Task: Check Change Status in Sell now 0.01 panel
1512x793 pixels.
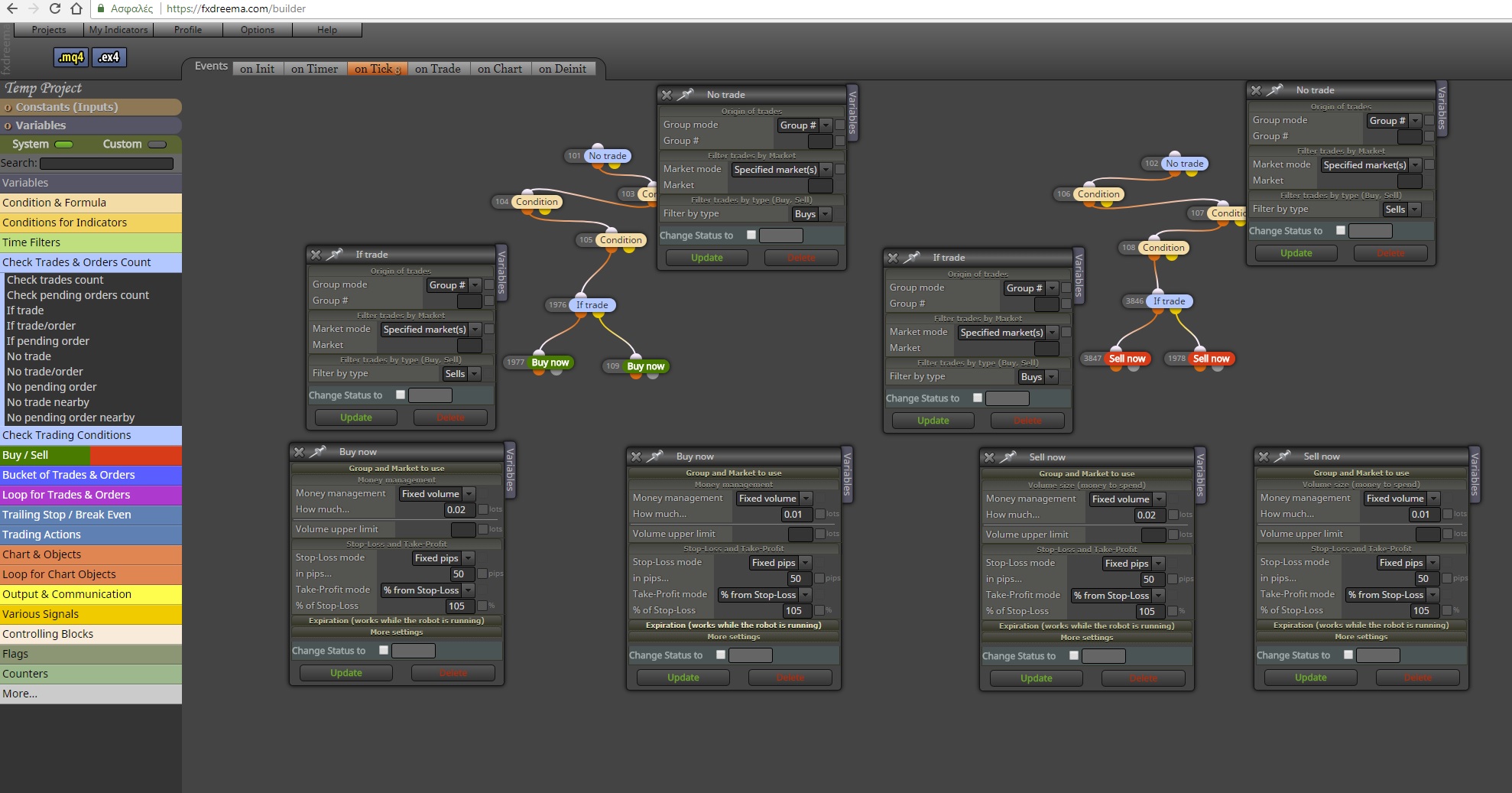Action: coord(1348,655)
